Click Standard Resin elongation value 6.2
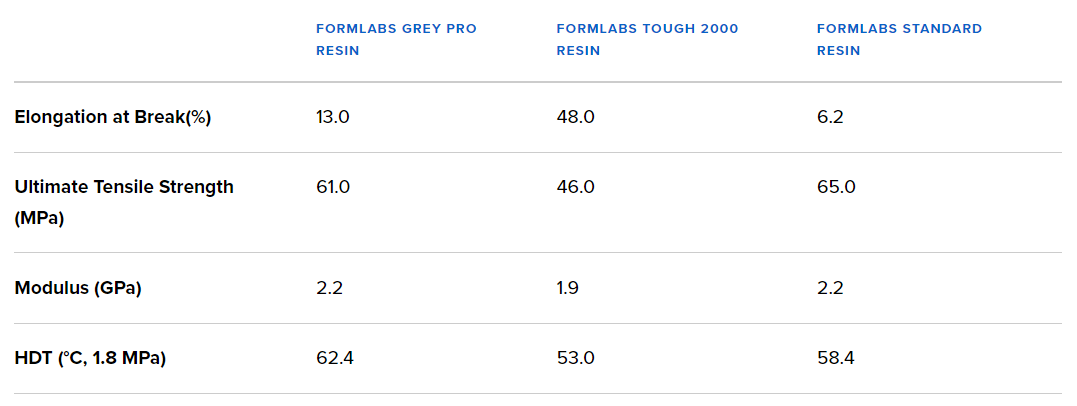Image resolution: width=1077 pixels, height=406 pixels. pos(830,117)
